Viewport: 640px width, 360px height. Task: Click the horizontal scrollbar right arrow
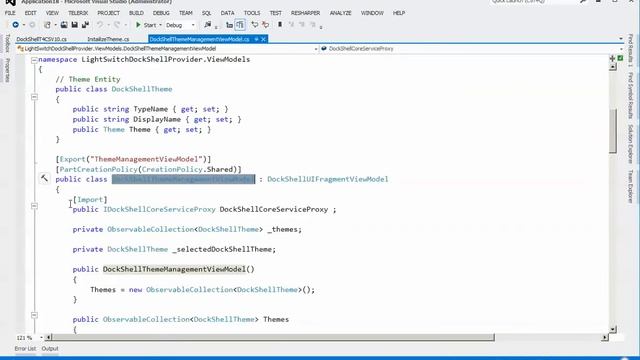(605, 338)
